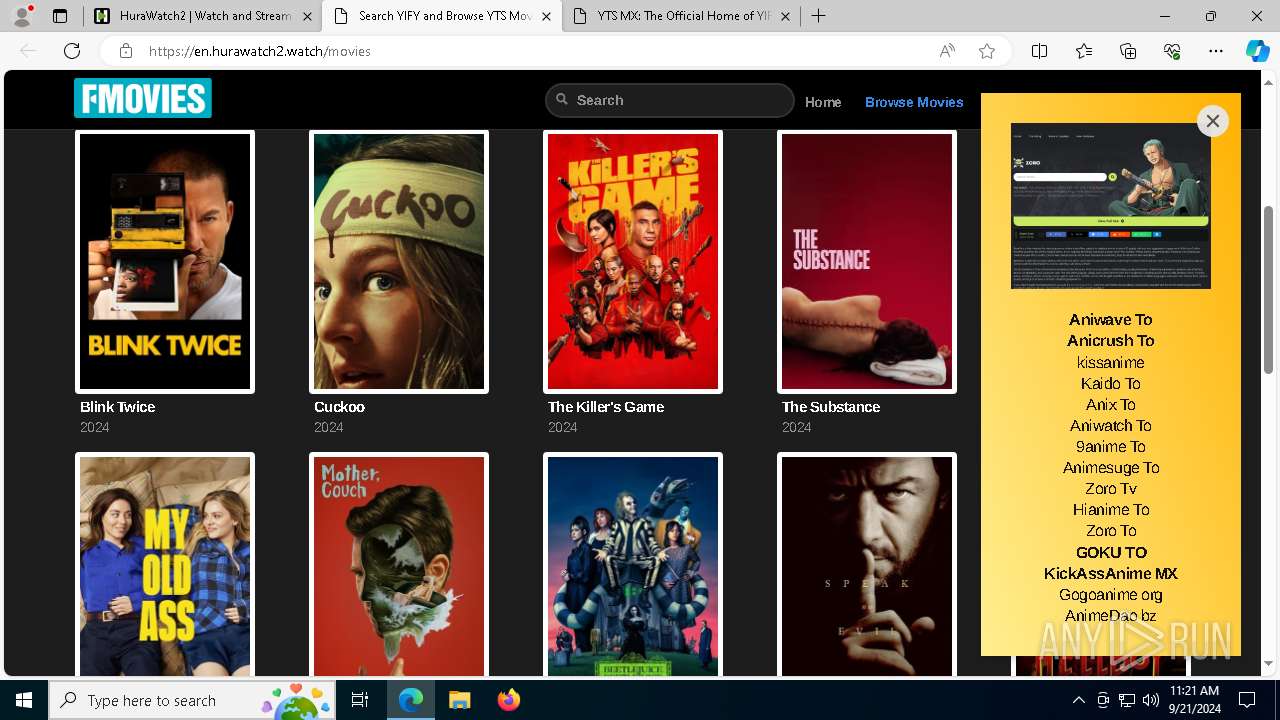Open Blink Twice poster

click(165, 261)
